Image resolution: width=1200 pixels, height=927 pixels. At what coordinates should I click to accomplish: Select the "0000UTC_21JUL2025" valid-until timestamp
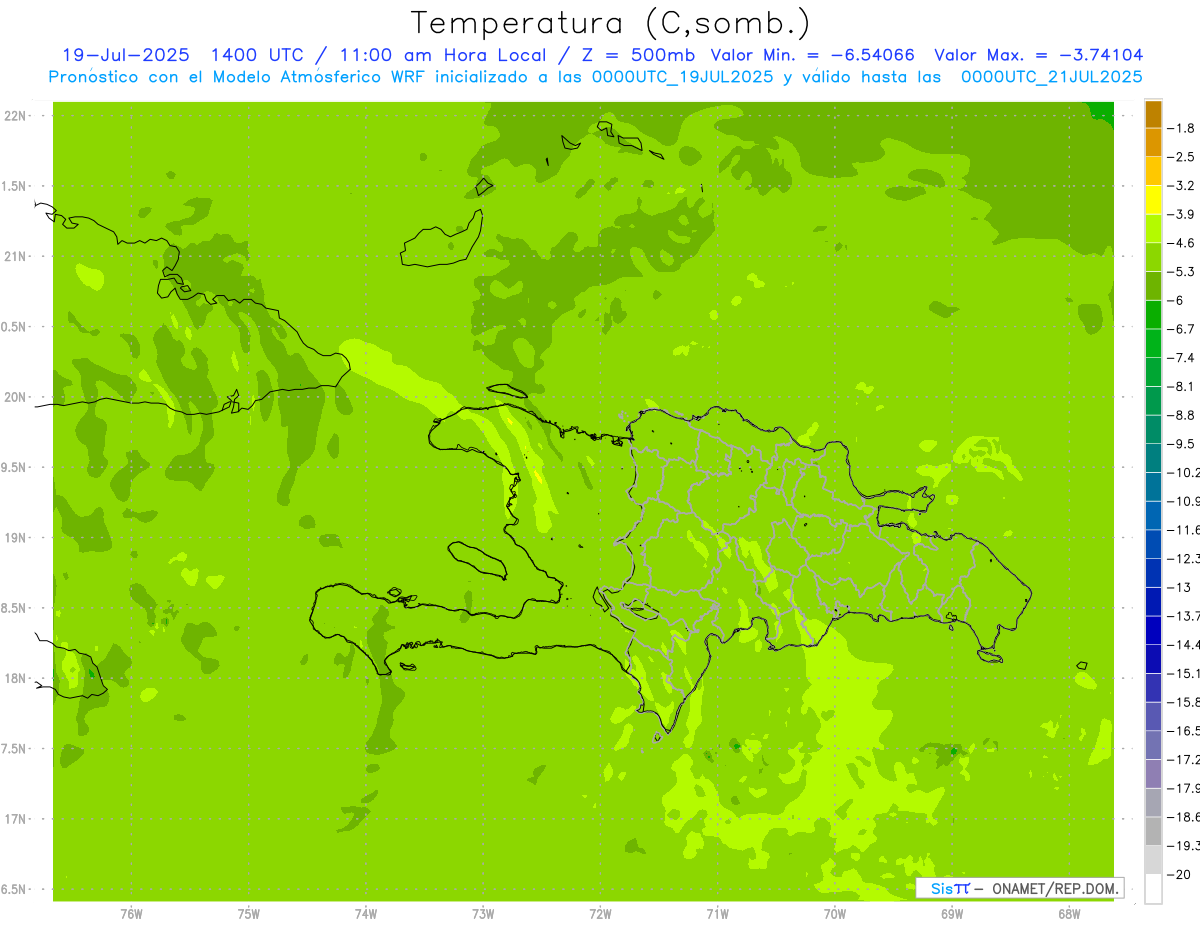coord(1051,76)
